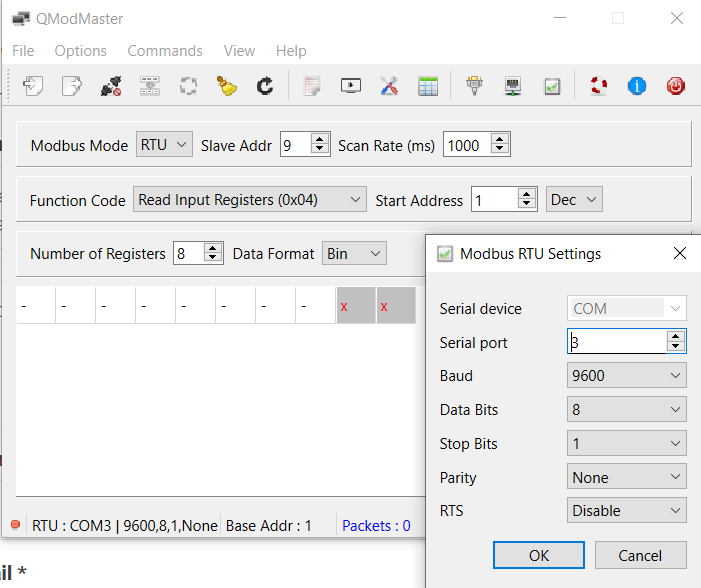Increase the Scan Rate value
Image resolution: width=701 pixels, height=588 pixels.
point(499,139)
